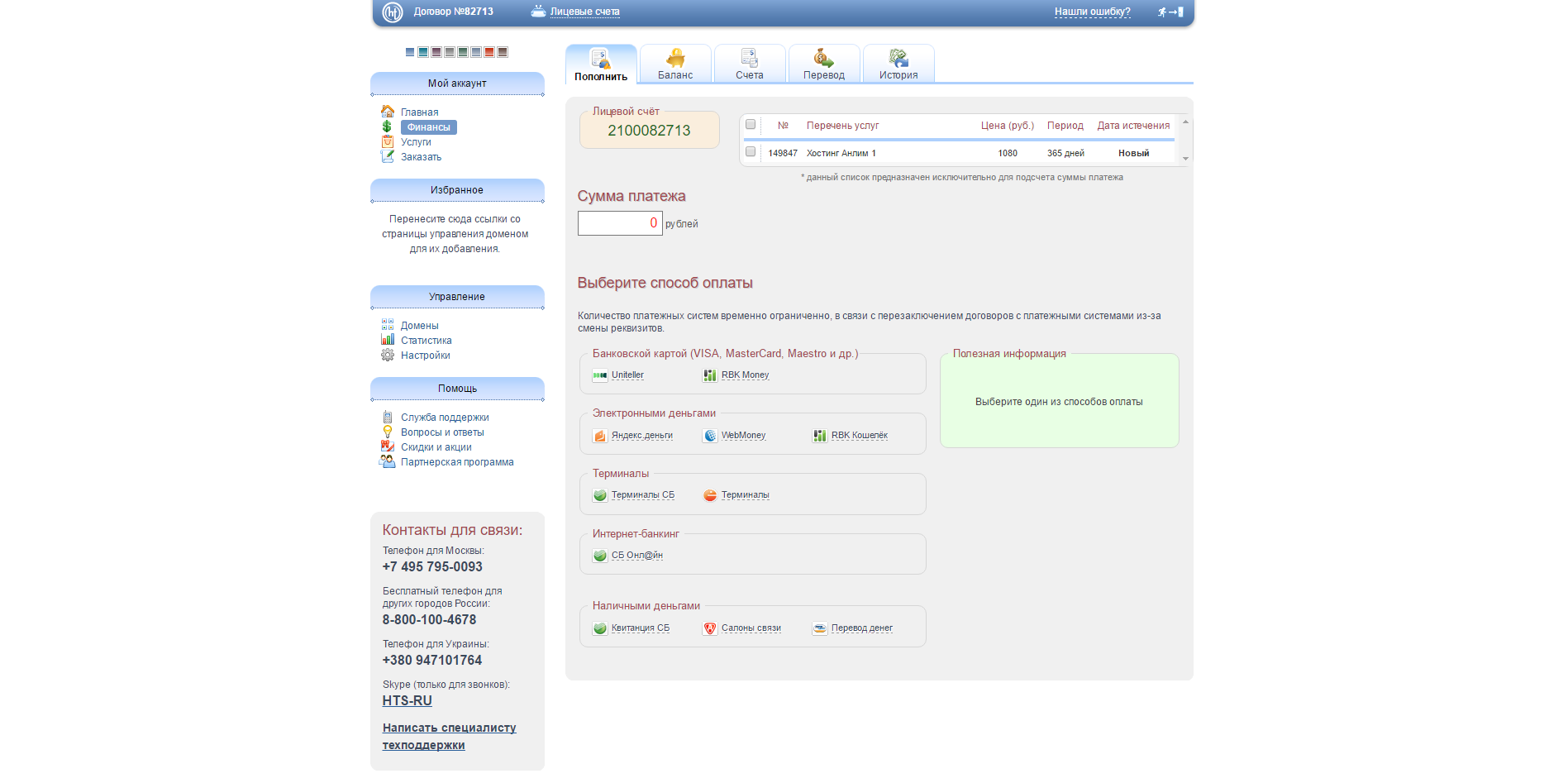Image resolution: width=1568 pixels, height=783 pixels.
Task: Go to the Перевод tab
Action: [x=824, y=64]
